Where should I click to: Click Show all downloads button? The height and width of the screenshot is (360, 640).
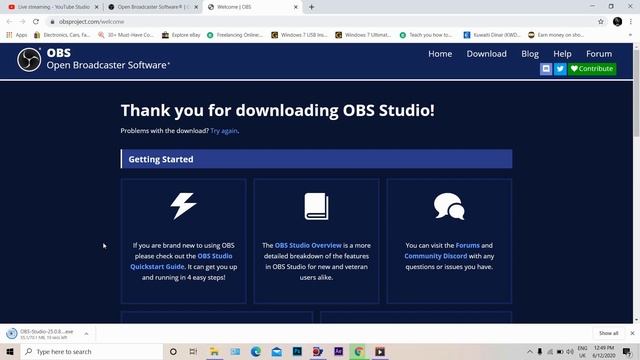click(x=608, y=333)
